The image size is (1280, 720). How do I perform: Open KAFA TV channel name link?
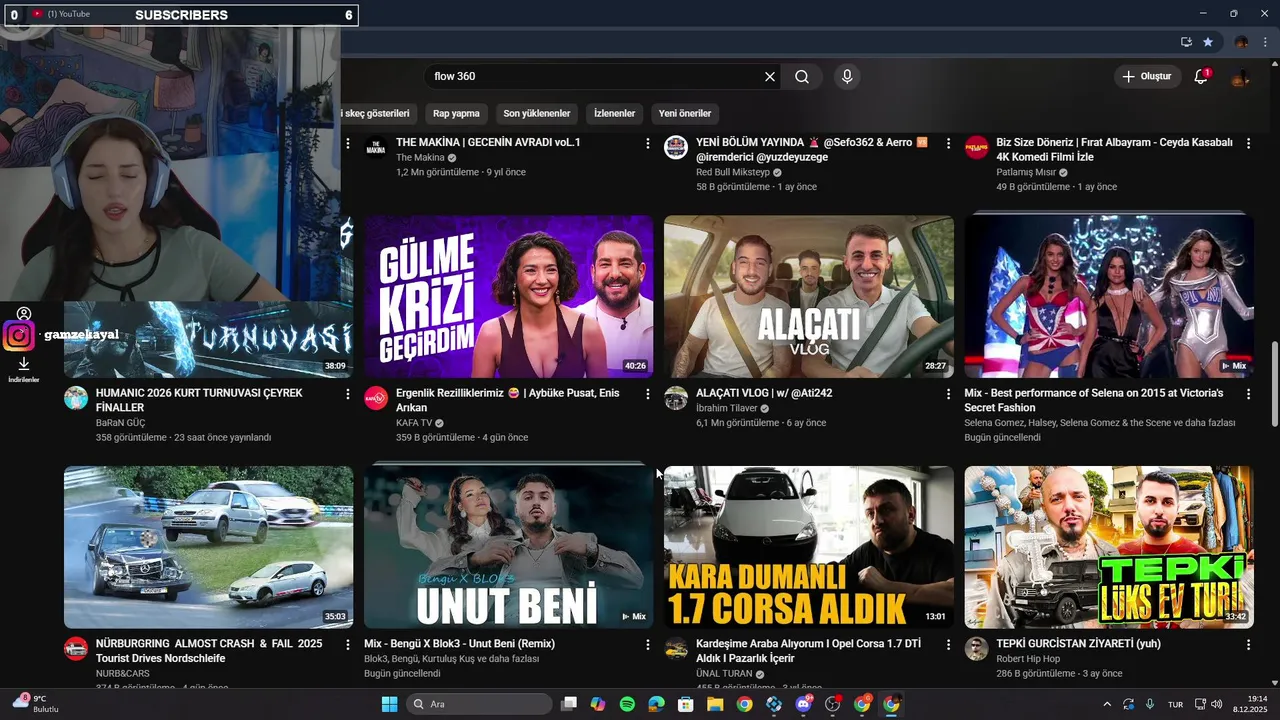click(414, 423)
